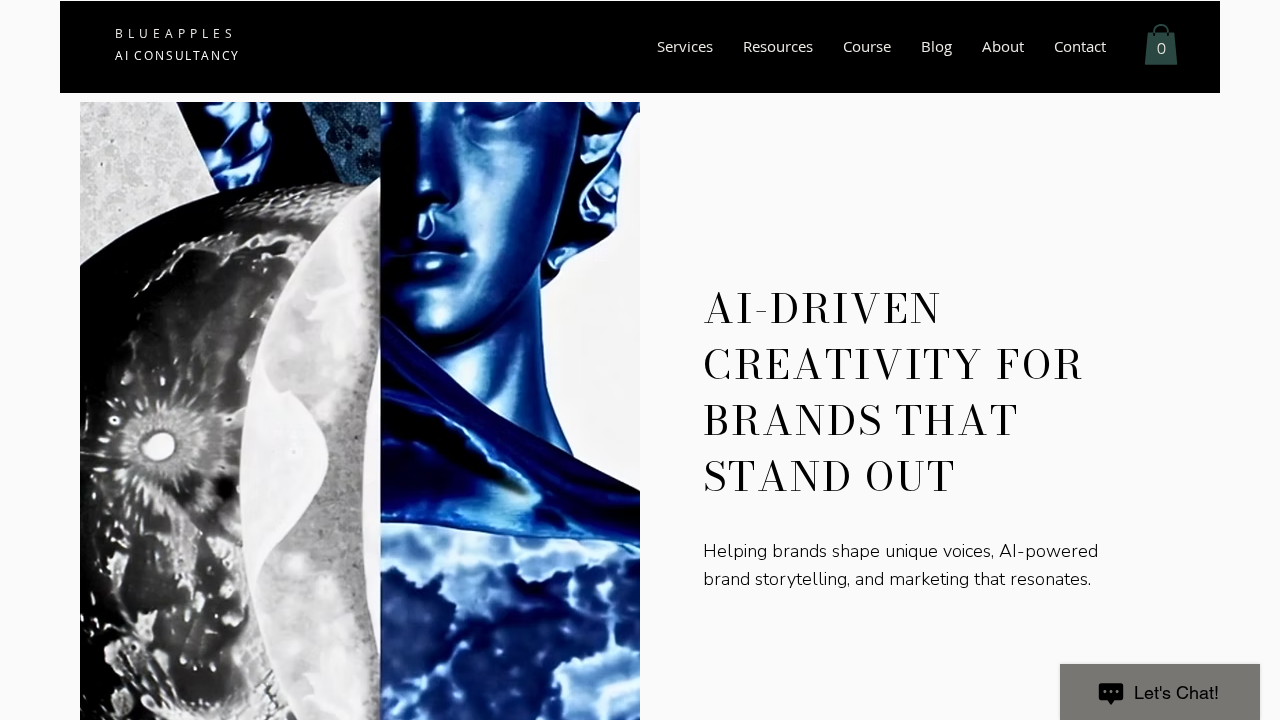Click the AI-DRIVEN CREATIVITY headline
This screenshot has height=720, width=1280.
pyautogui.click(x=893, y=392)
